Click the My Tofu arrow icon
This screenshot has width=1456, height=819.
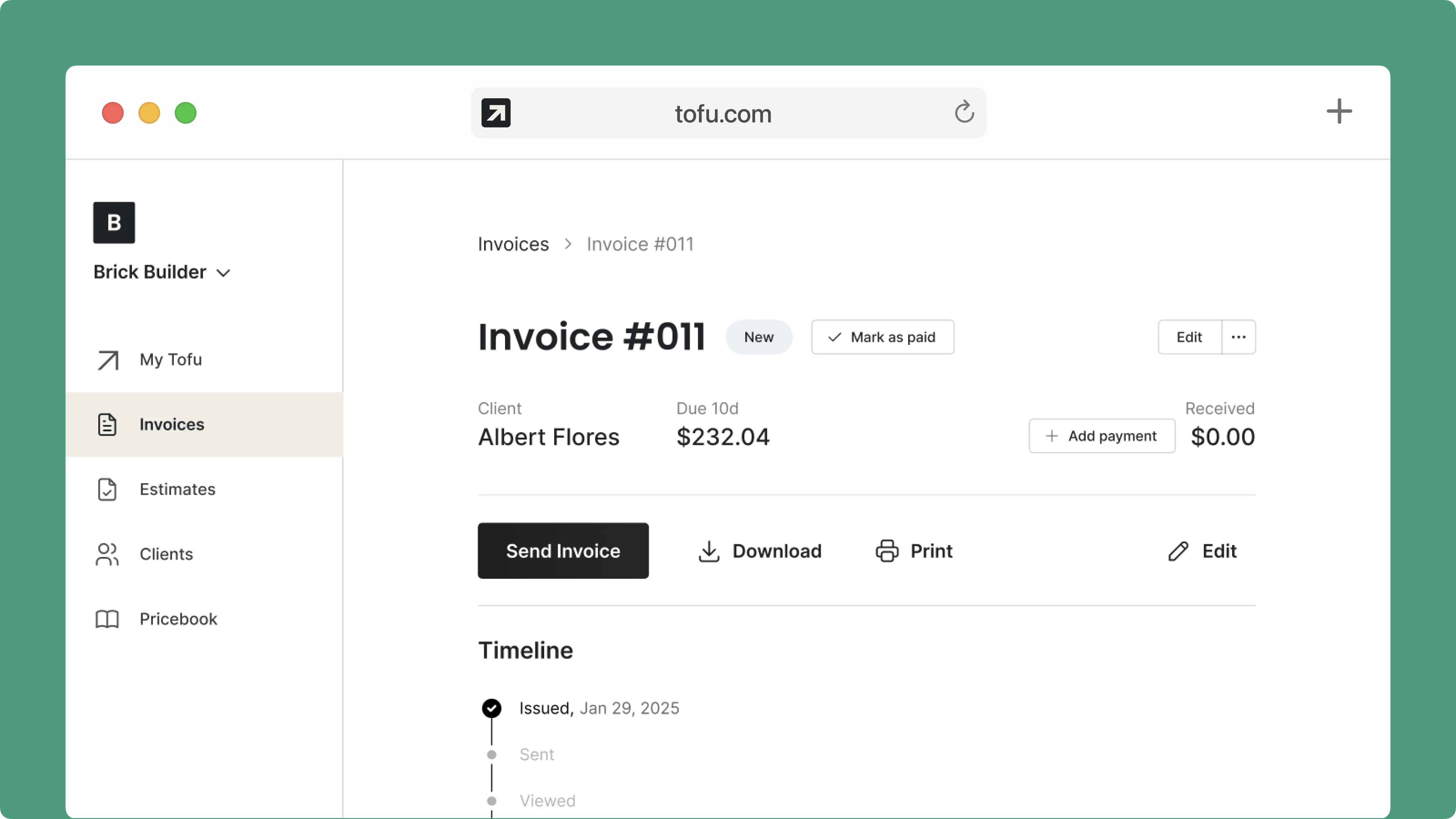[107, 360]
